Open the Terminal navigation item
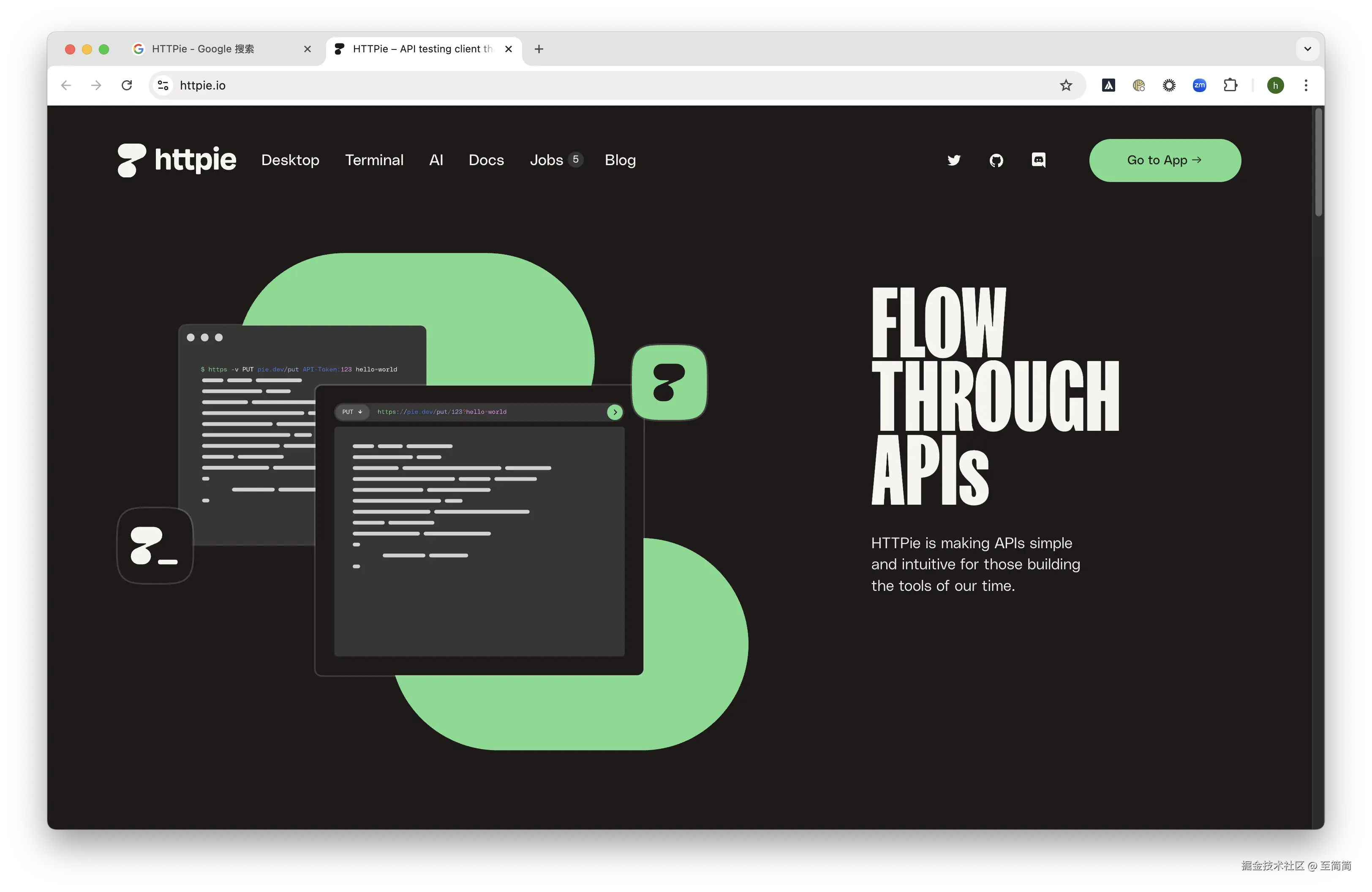The image size is (1372, 892). point(374,160)
